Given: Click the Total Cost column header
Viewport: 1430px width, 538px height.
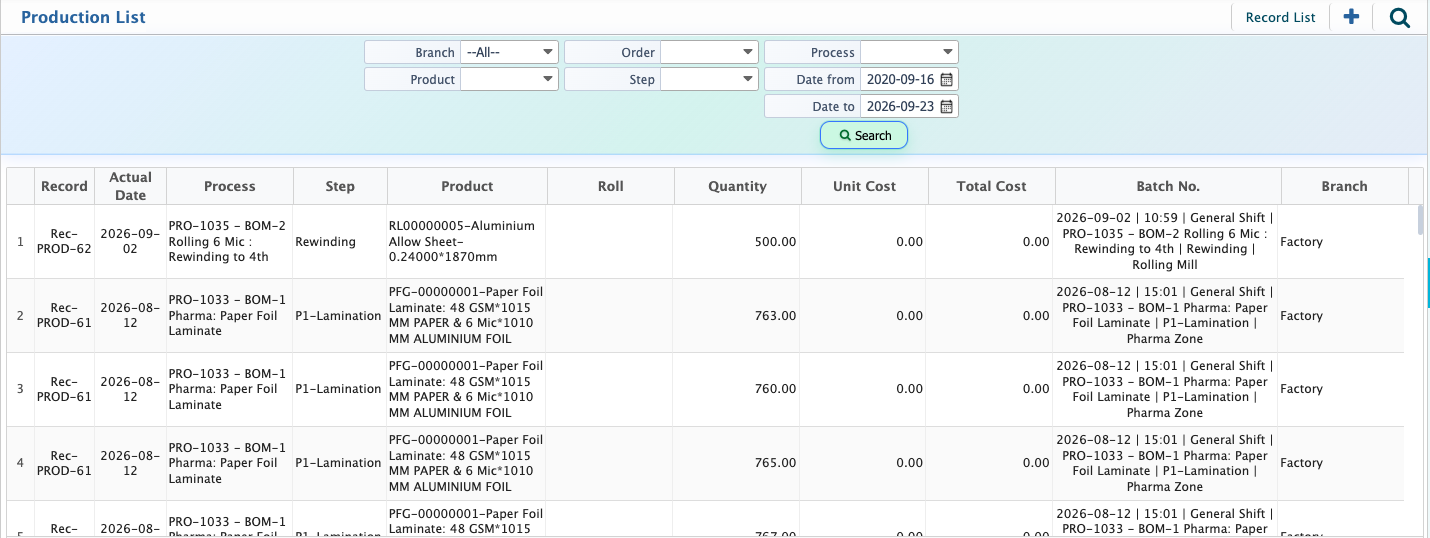Looking at the screenshot, I should click(x=991, y=186).
